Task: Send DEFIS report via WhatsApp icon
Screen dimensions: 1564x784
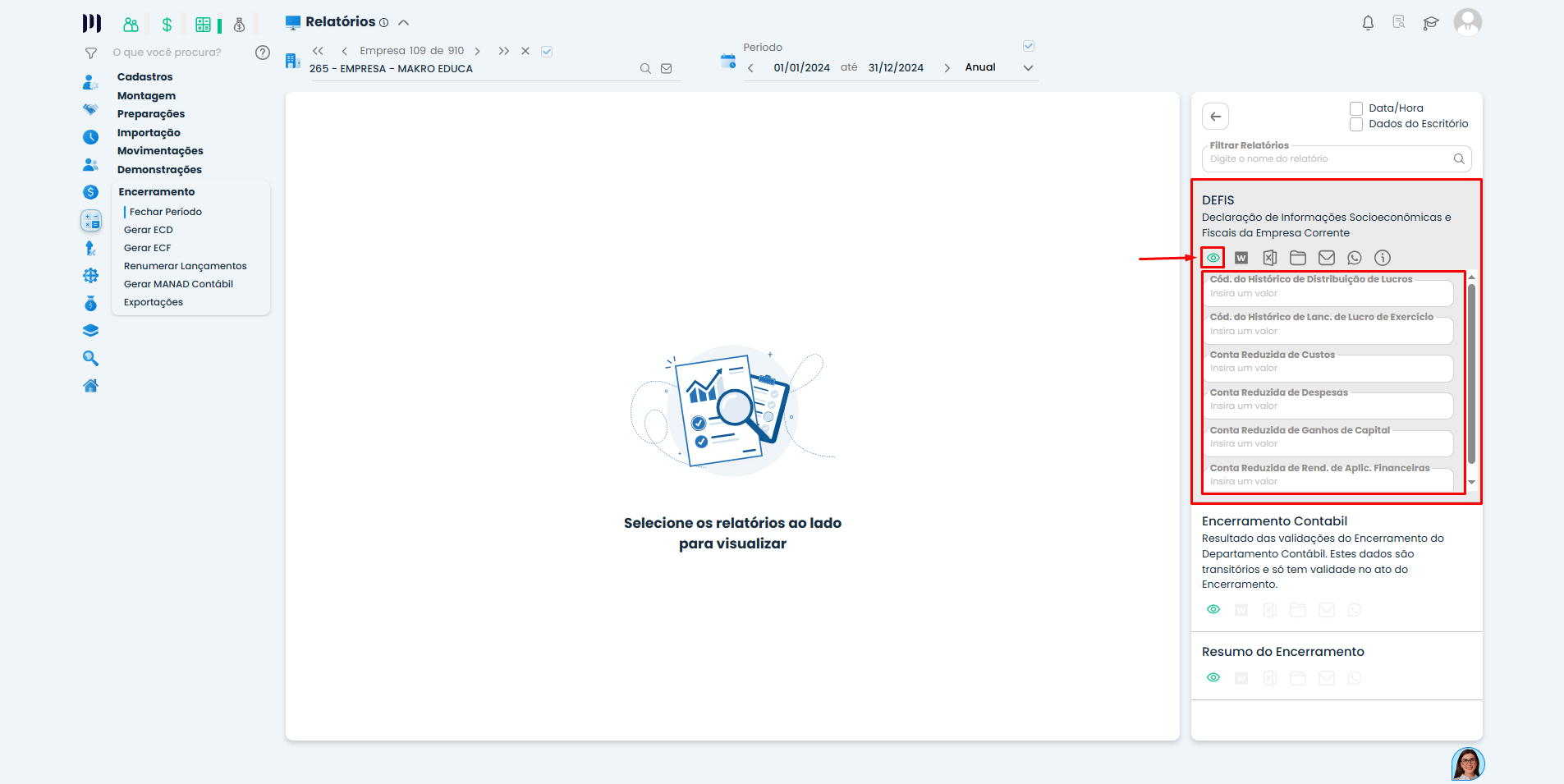Action: point(1355,258)
